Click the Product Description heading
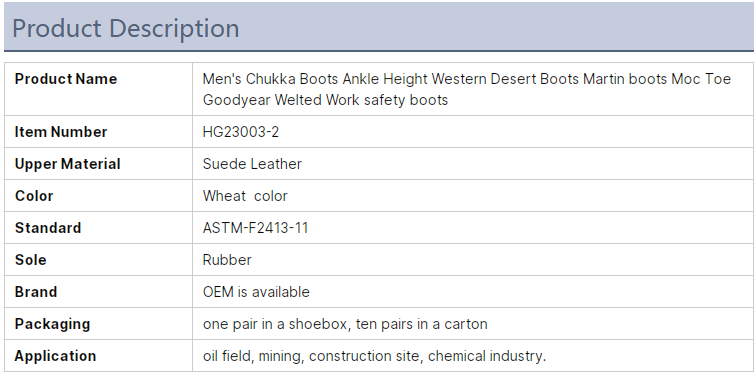Viewport: 756px width, 375px height. point(125,28)
